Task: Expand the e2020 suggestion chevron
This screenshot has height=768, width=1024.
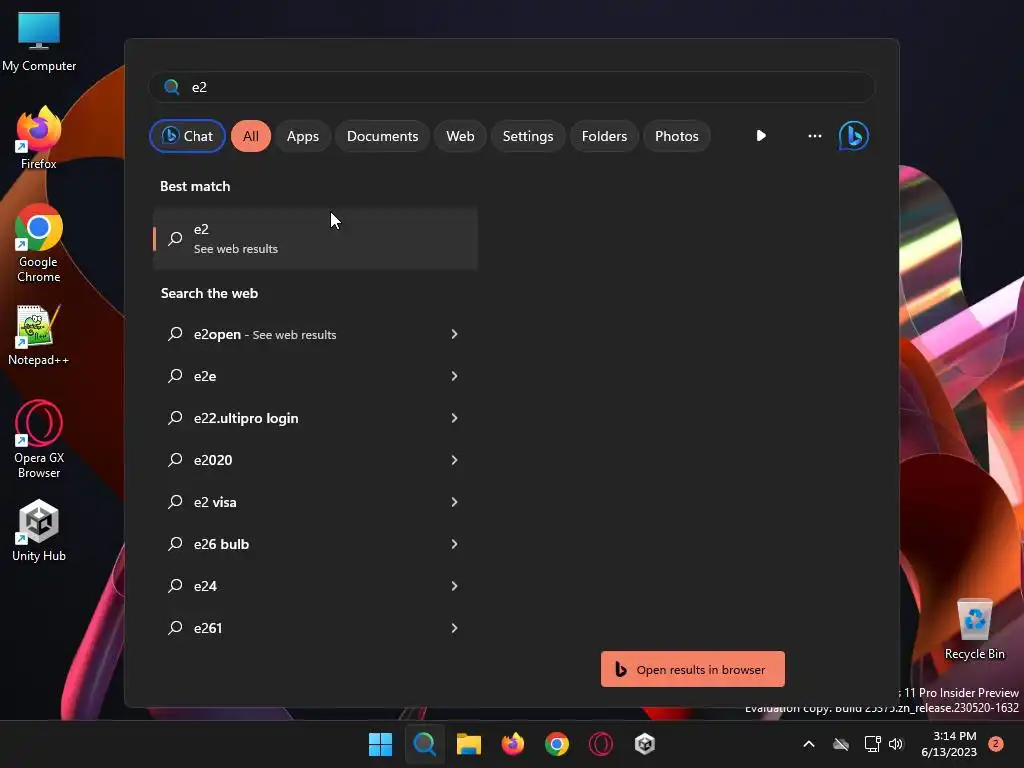Action: tap(454, 460)
